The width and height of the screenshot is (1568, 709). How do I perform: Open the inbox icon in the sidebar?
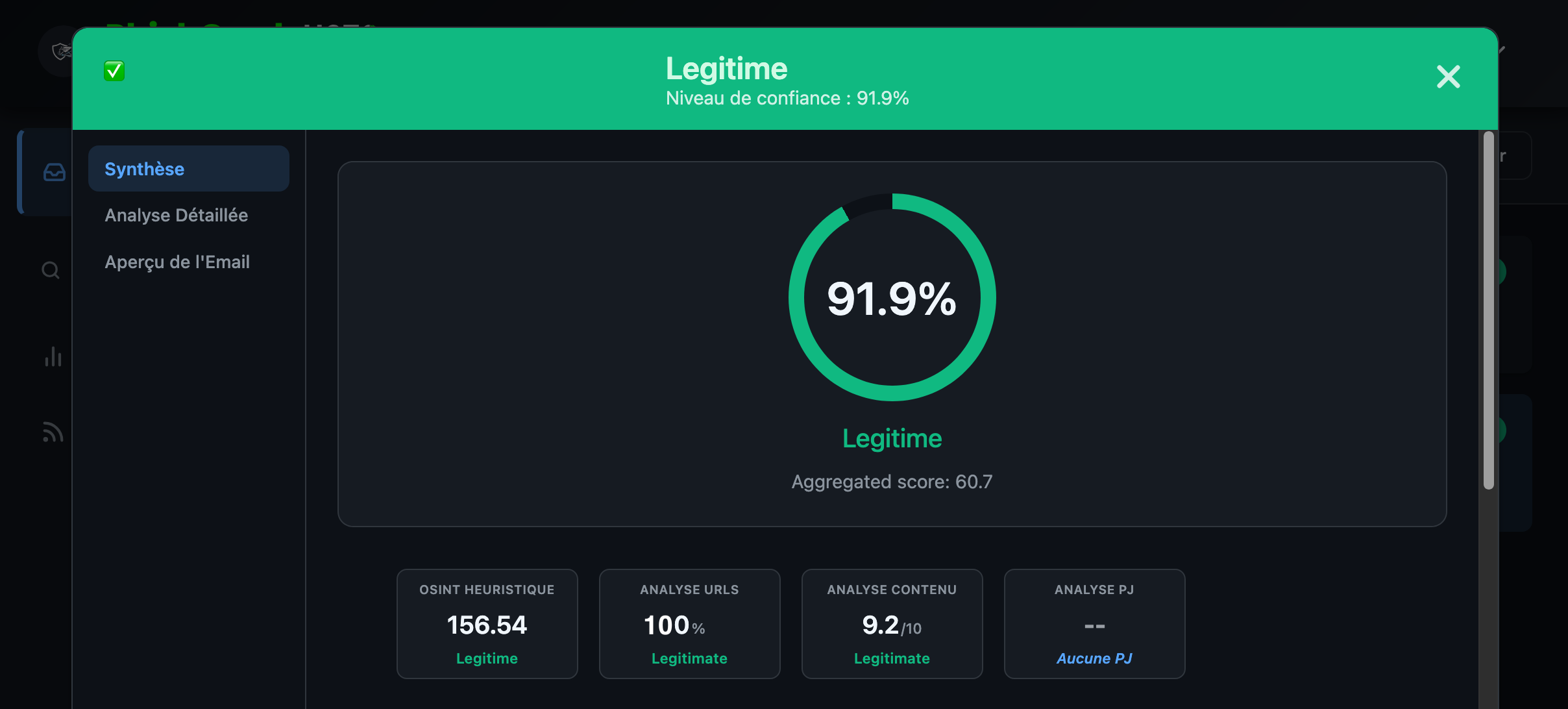54,172
